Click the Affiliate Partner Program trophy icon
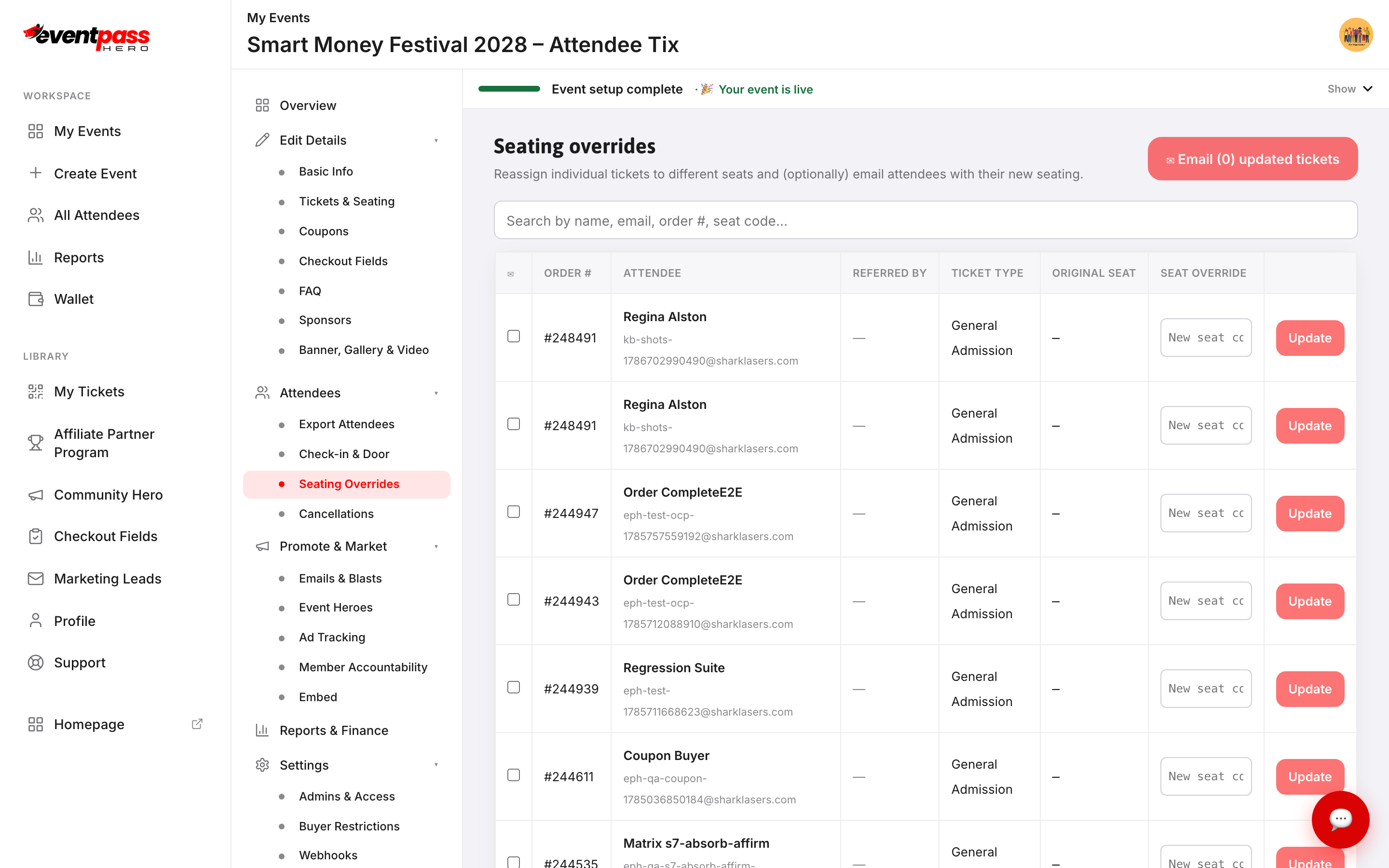The width and height of the screenshot is (1389, 868). (x=36, y=443)
